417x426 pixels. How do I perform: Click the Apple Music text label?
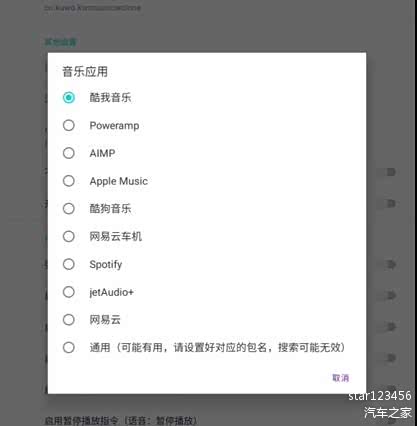pos(119,181)
